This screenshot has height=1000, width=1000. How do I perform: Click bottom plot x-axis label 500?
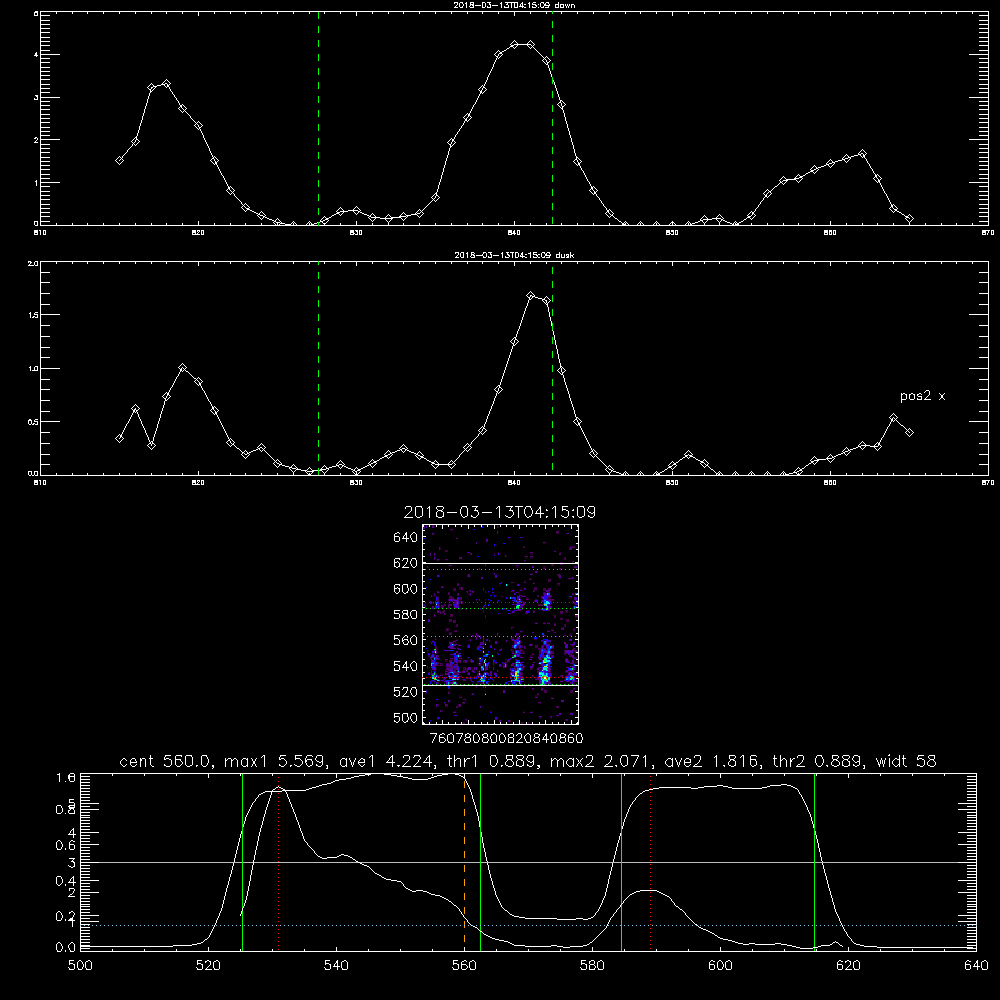(80, 966)
